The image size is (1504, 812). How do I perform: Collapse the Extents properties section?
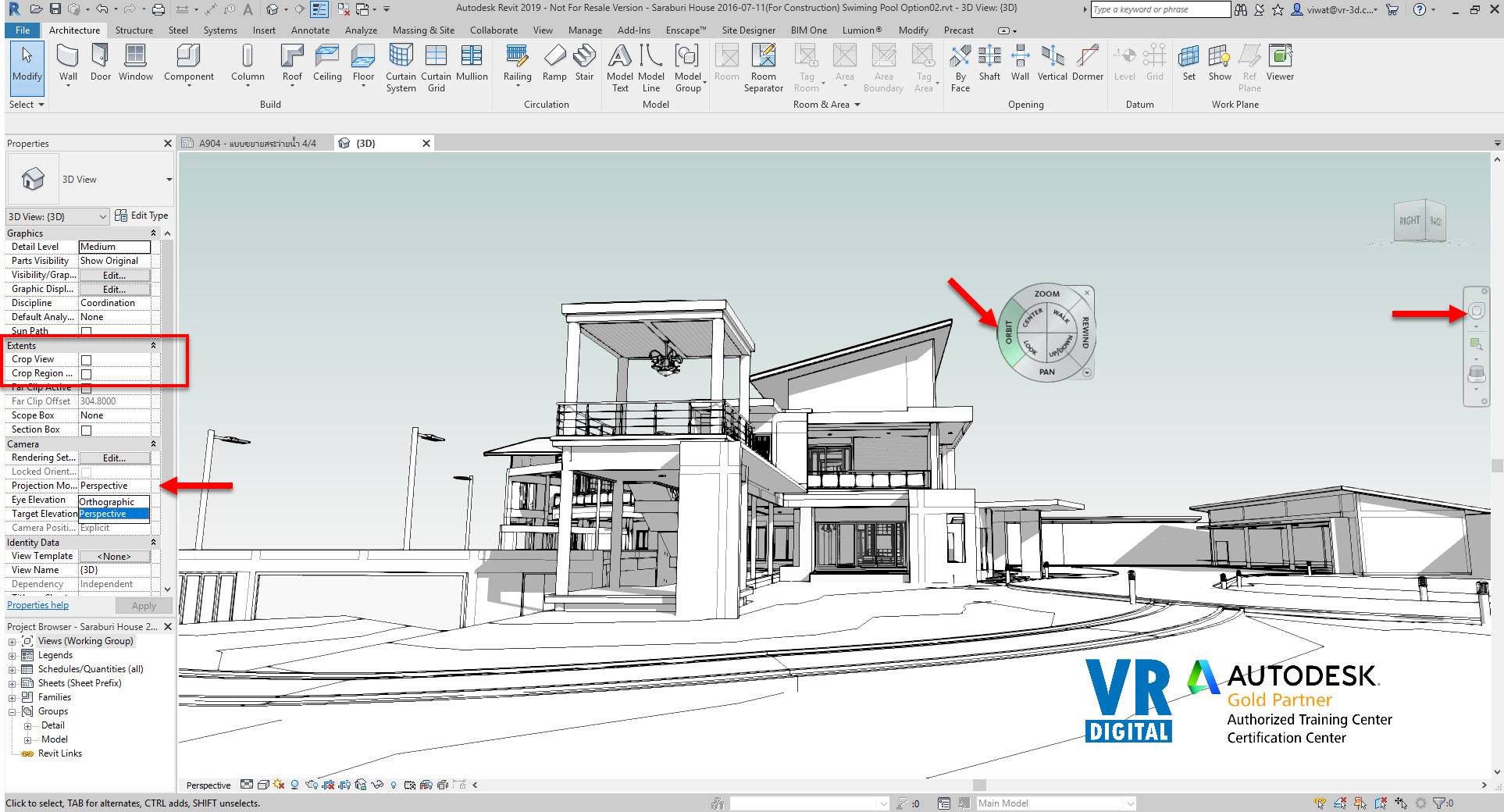(x=153, y=346)
